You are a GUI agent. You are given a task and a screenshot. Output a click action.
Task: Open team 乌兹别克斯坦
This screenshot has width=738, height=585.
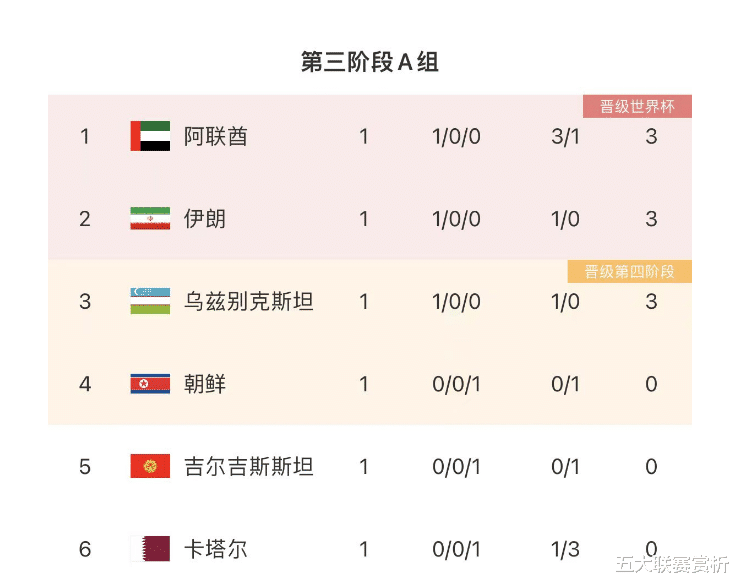click(249, 302)
